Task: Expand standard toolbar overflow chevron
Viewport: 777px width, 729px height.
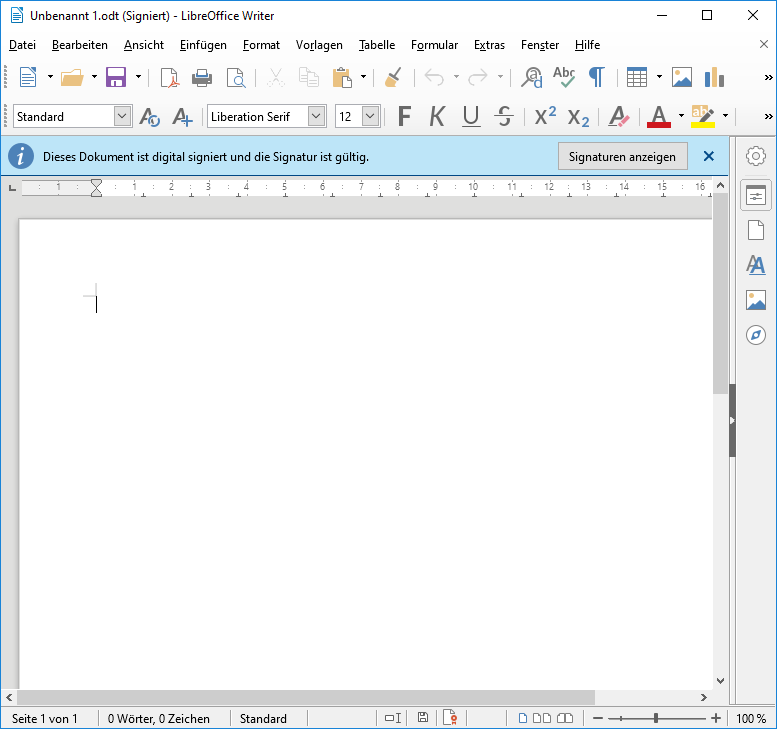Action: (x=768, y=77)
